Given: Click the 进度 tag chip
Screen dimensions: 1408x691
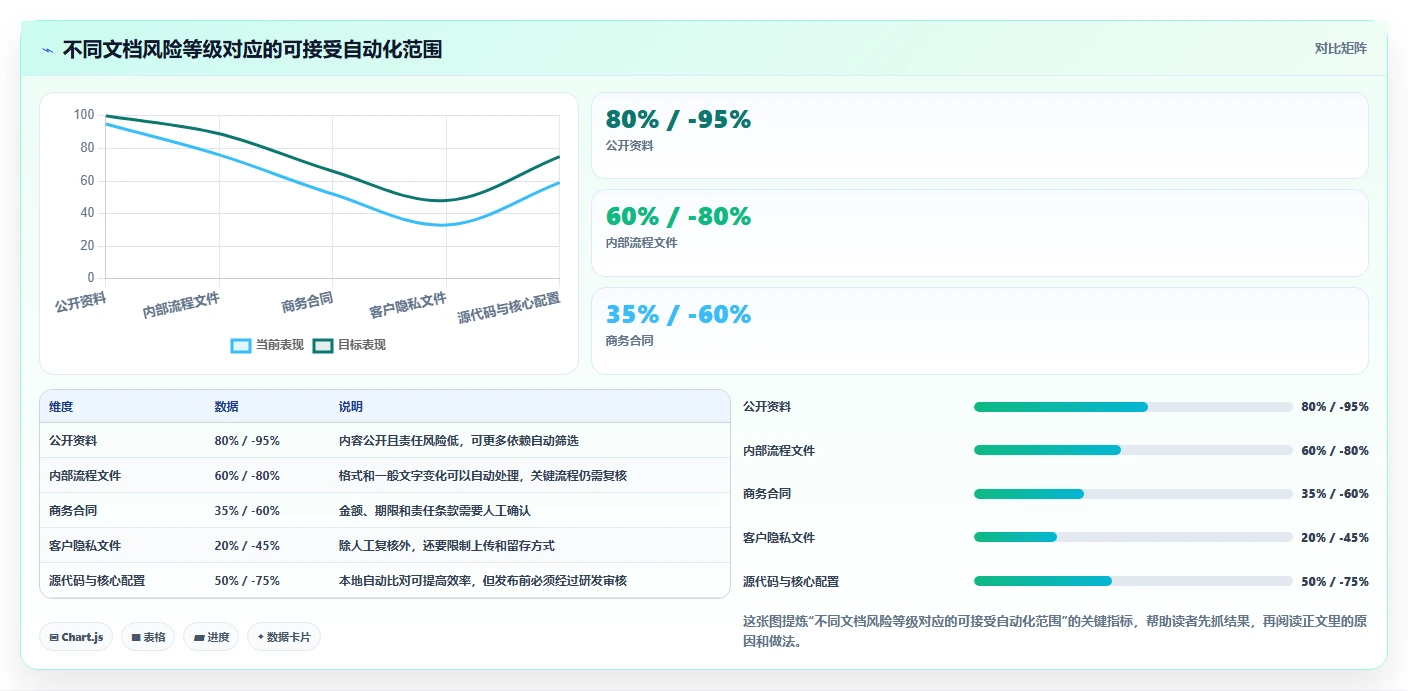Looking at the screenshot, I should [x=211, y=637].
